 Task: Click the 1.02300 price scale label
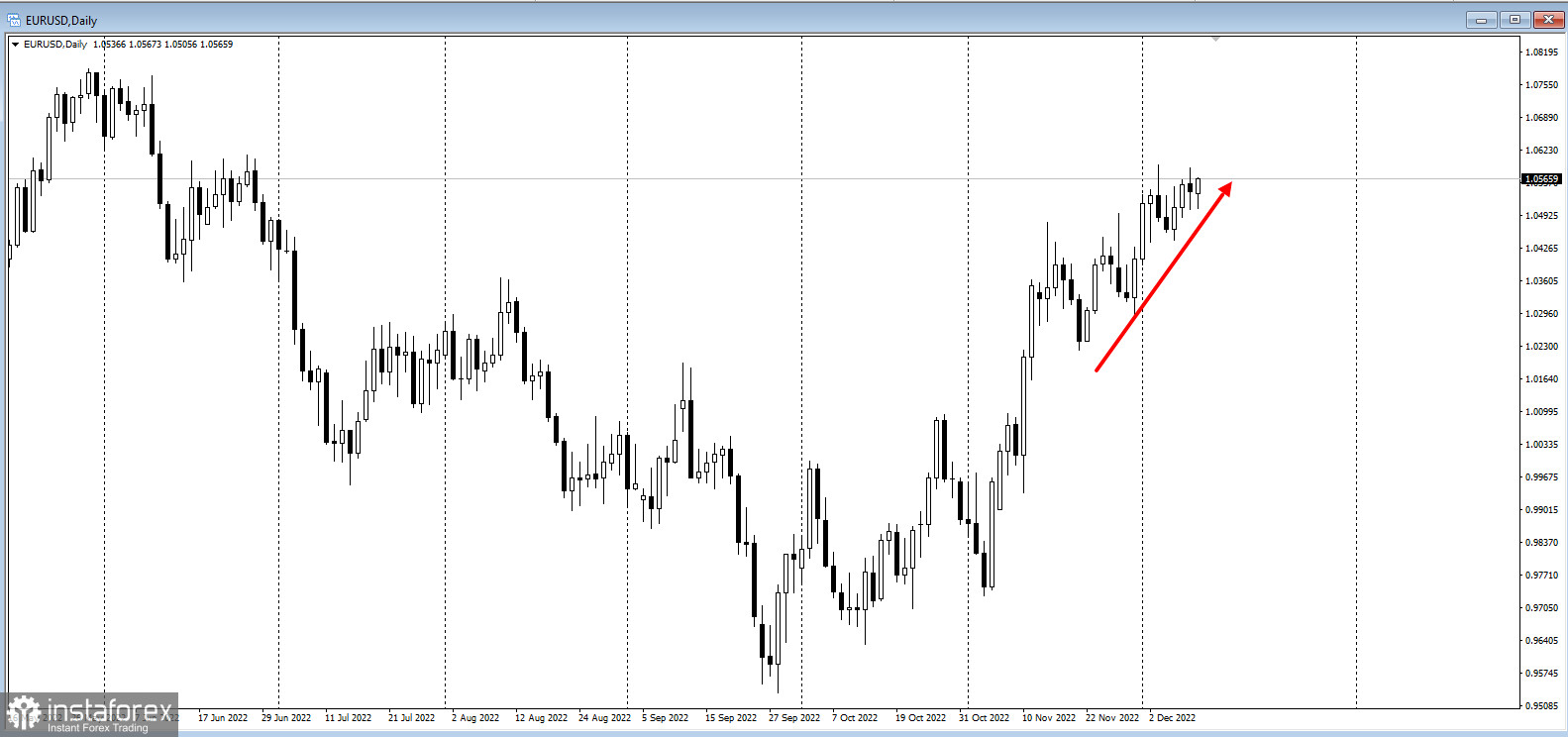[1541, 347]
